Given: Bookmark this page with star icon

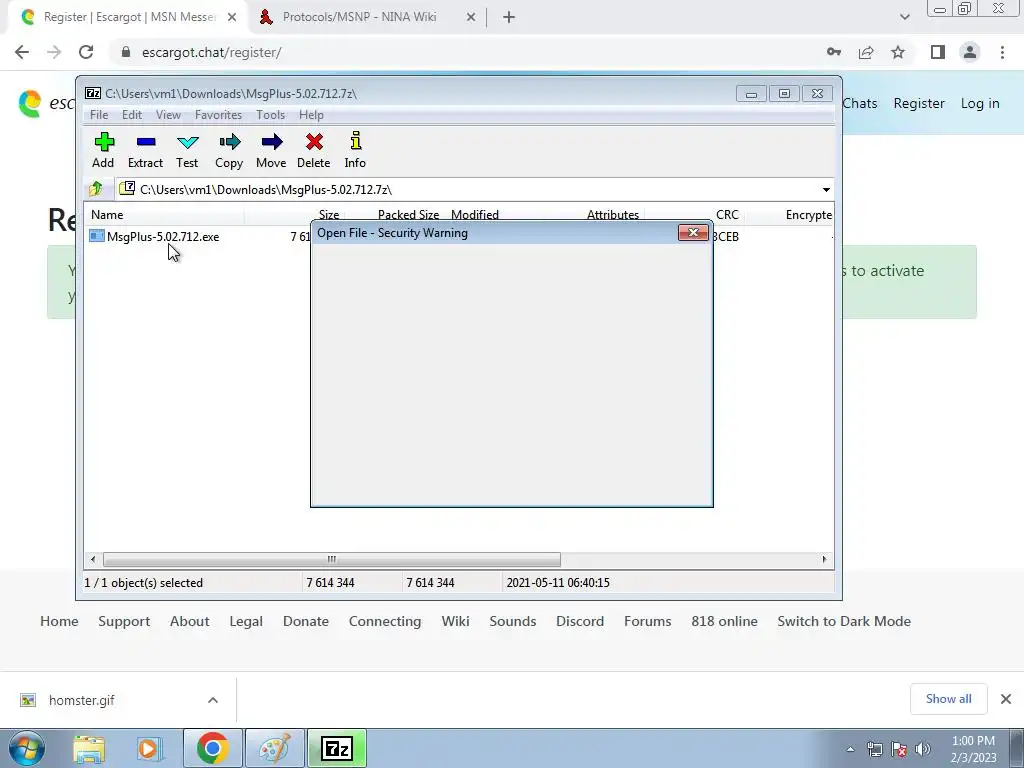Looking at the screenshot, I should 898,52.
